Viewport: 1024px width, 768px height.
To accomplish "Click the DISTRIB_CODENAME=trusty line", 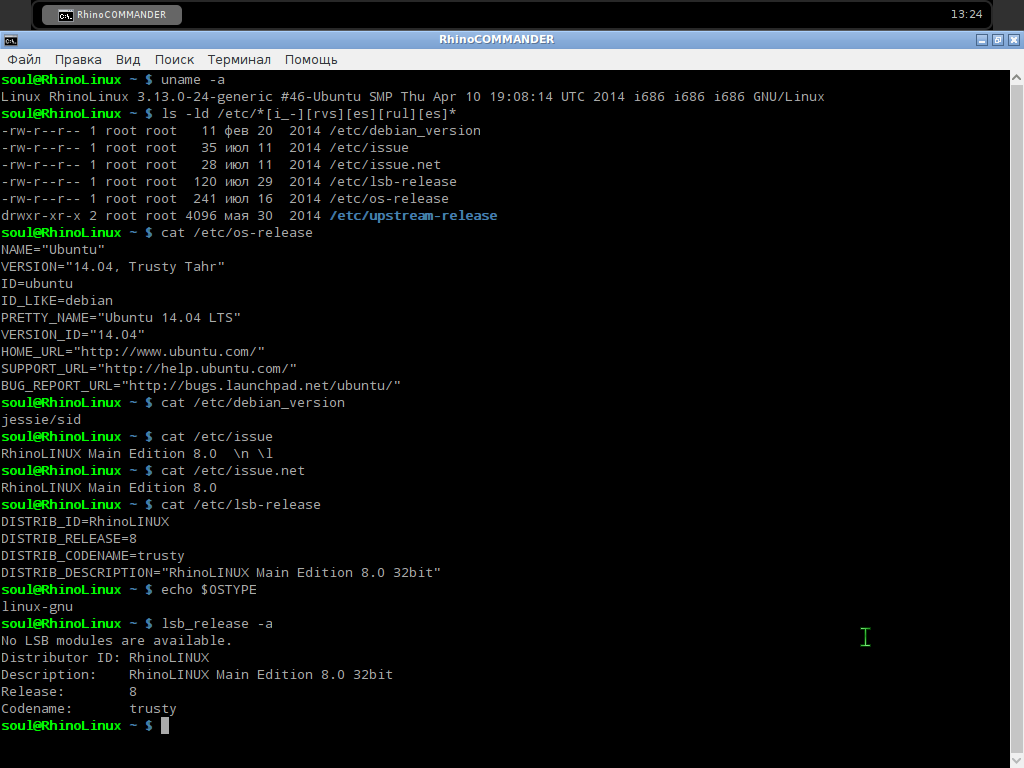I will (93, 555).
